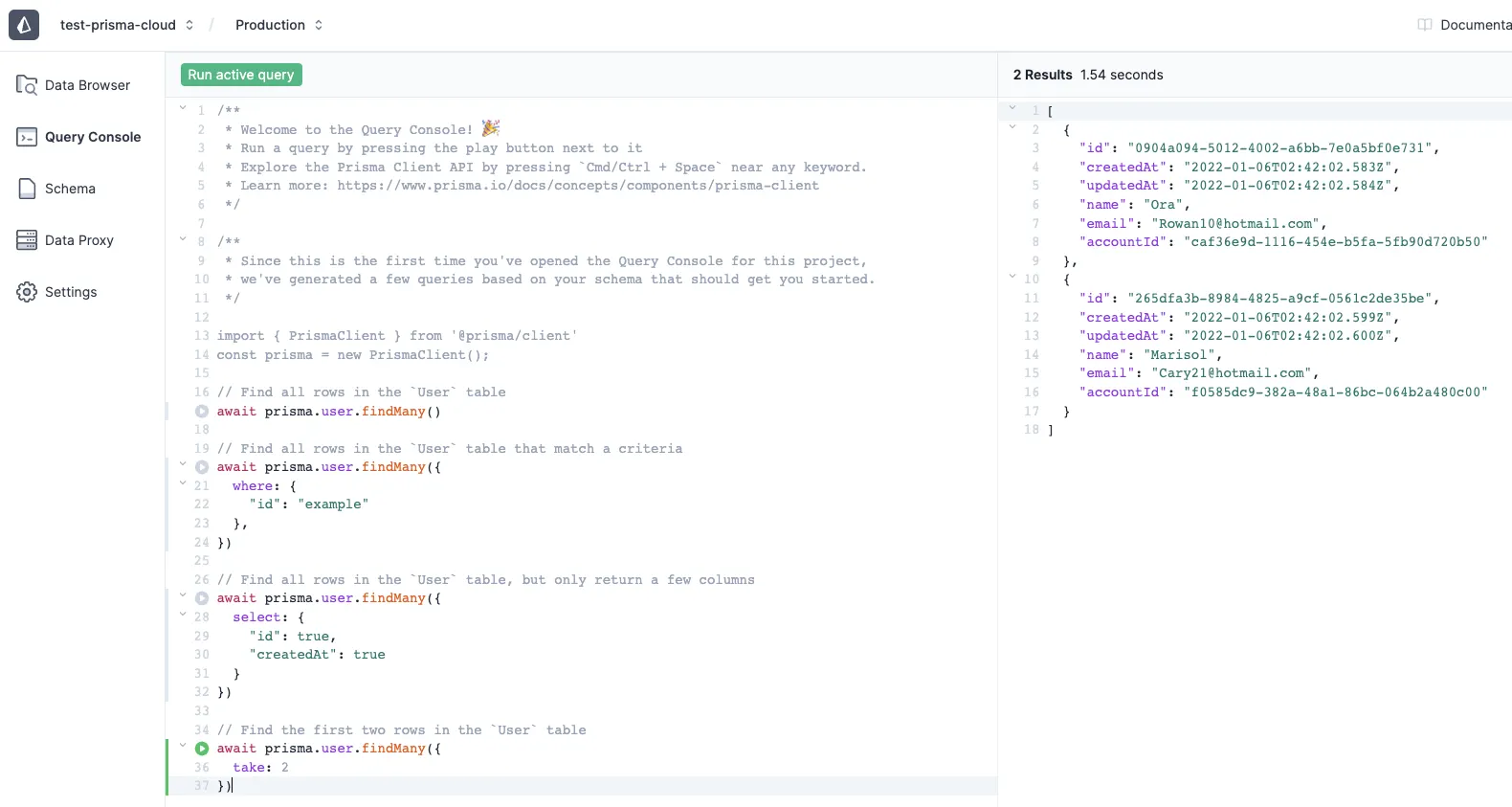
Task: Click the 'take: 2' line in editor
Action: point(260,768)
